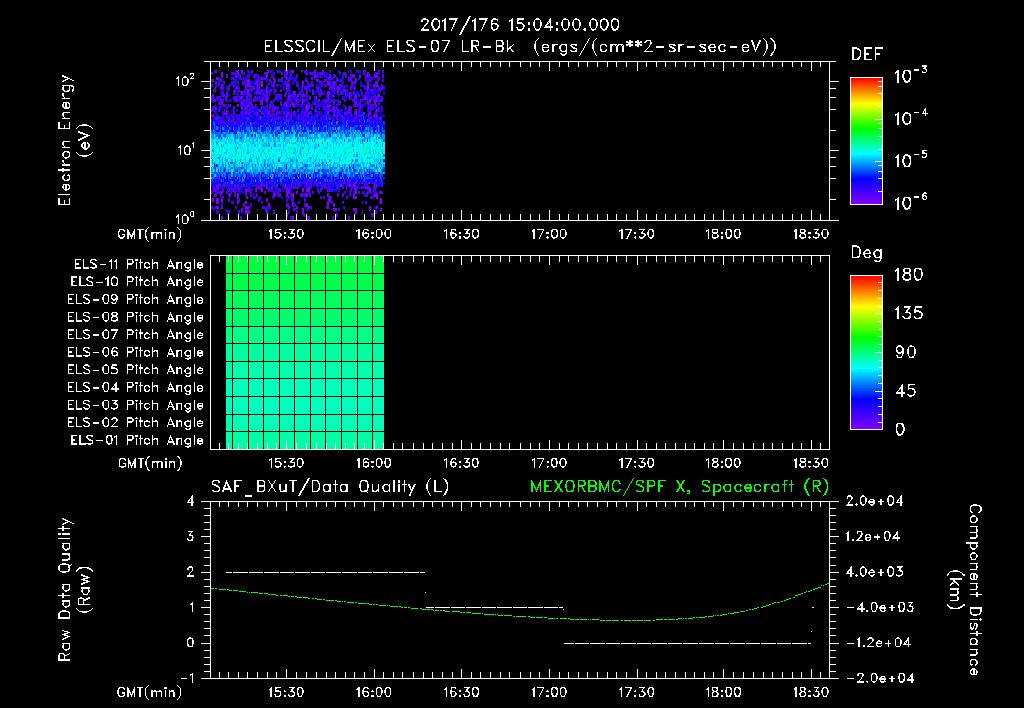Click GMT(min) label under the spectrogram panel
The height and width of the screenshot is (708, 1024).
tap(149, 234)
